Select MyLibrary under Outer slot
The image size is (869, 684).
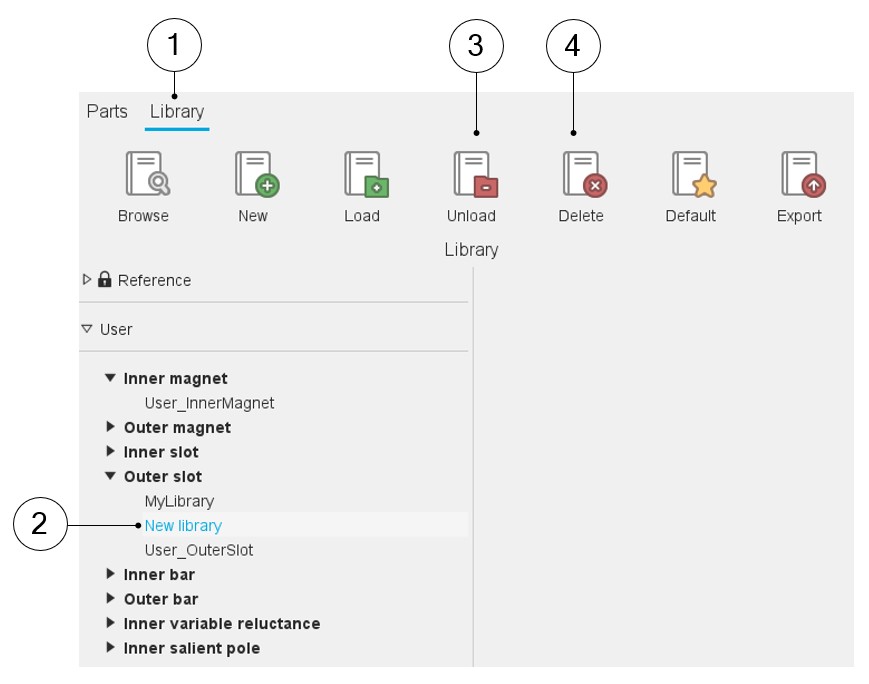click(x=179, y=501)
